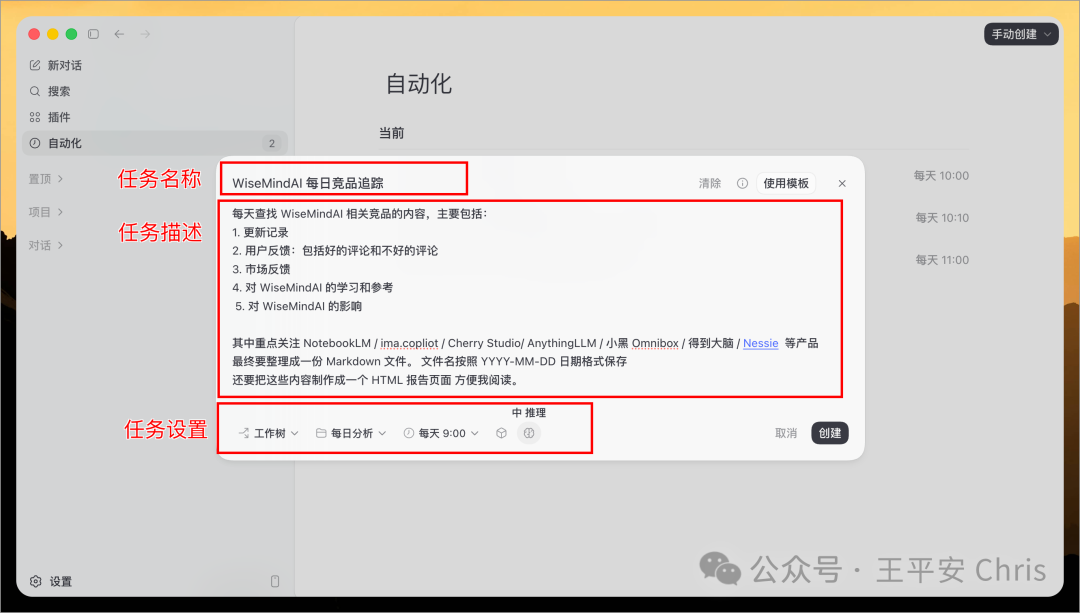The width and height of the screenshot is (1080, 613).
Task: Click the info circle icon
Action: click(x=742, y=183)
